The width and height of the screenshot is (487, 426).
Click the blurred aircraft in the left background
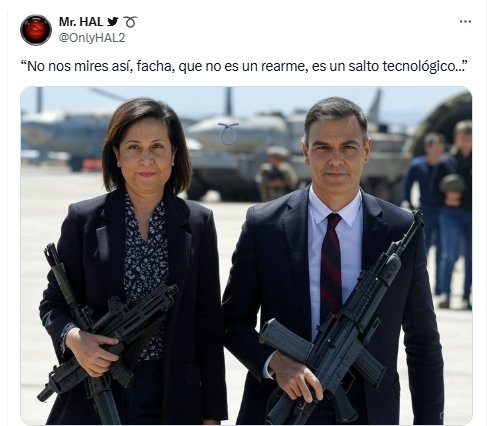[67, 137]
